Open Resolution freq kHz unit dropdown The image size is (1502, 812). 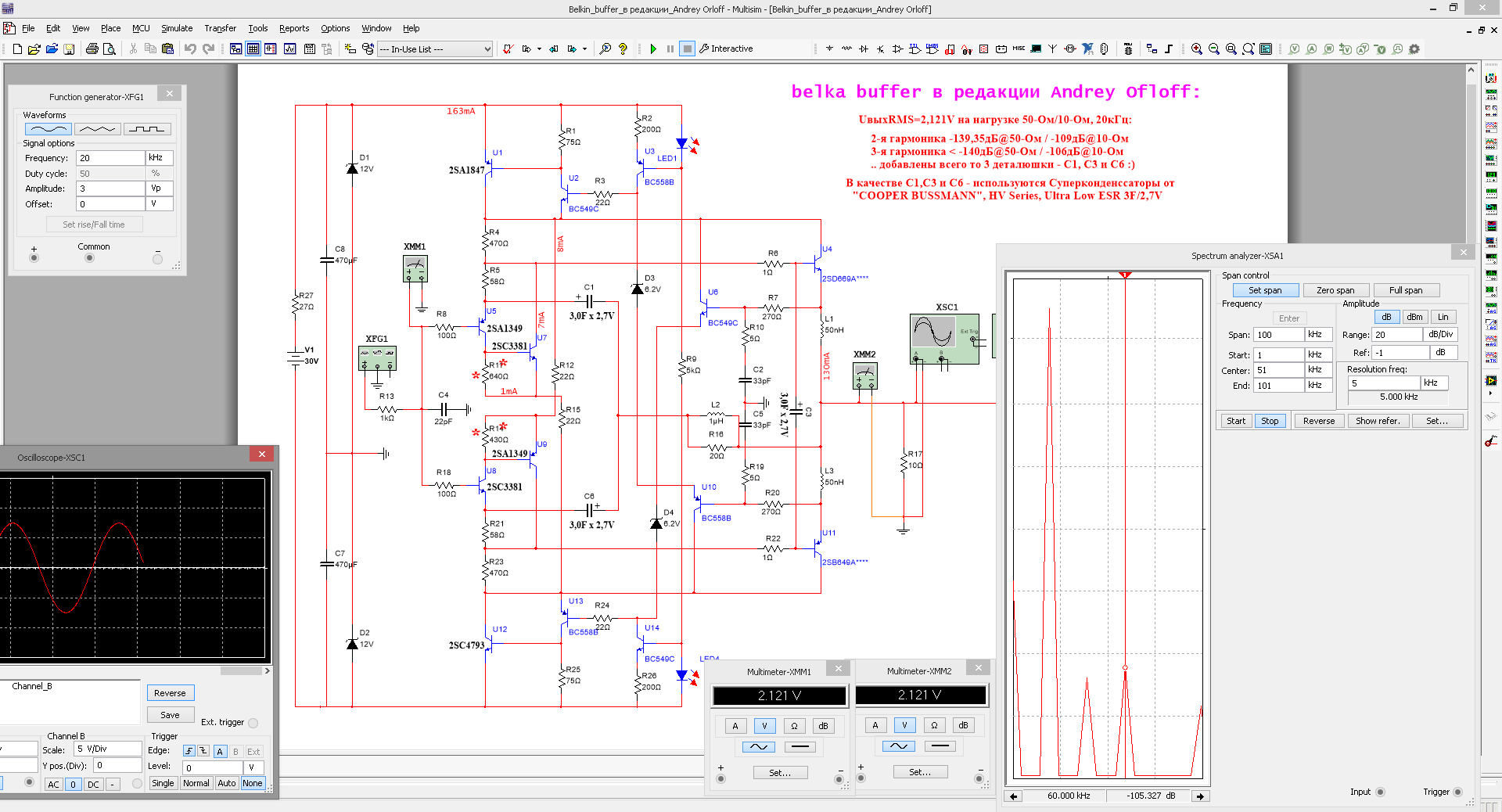1434,383
